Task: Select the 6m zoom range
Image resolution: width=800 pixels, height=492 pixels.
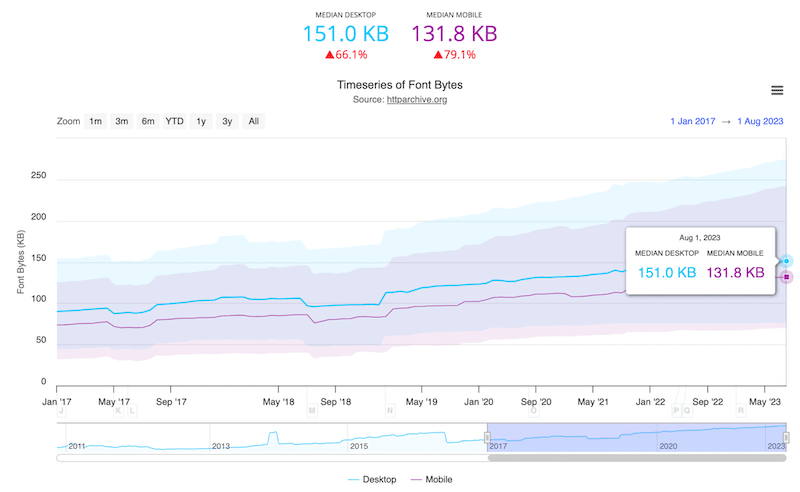Action: [x=148, y=122]
